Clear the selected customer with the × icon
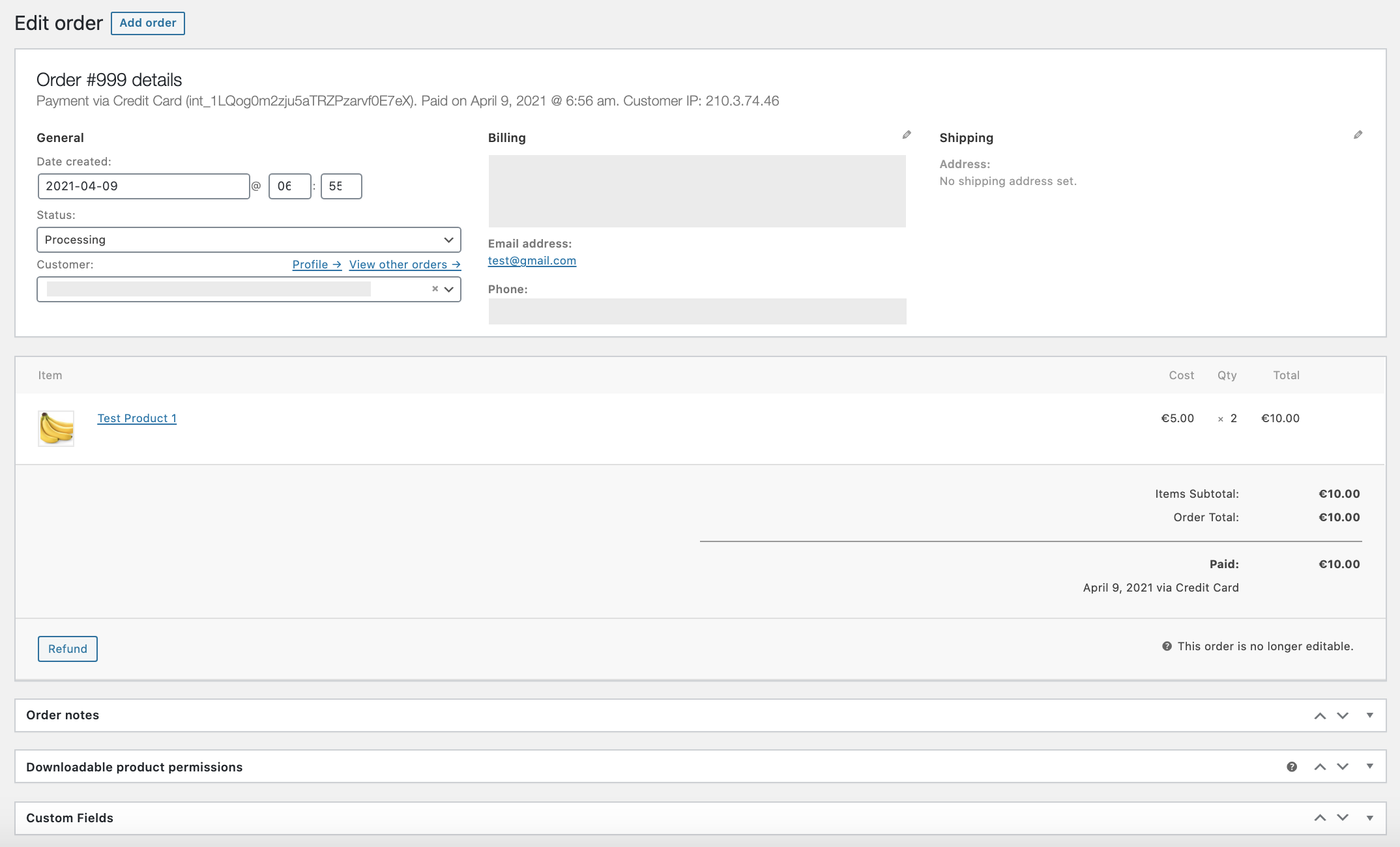The image size is (1400, 847). click(x=434, y=289)
